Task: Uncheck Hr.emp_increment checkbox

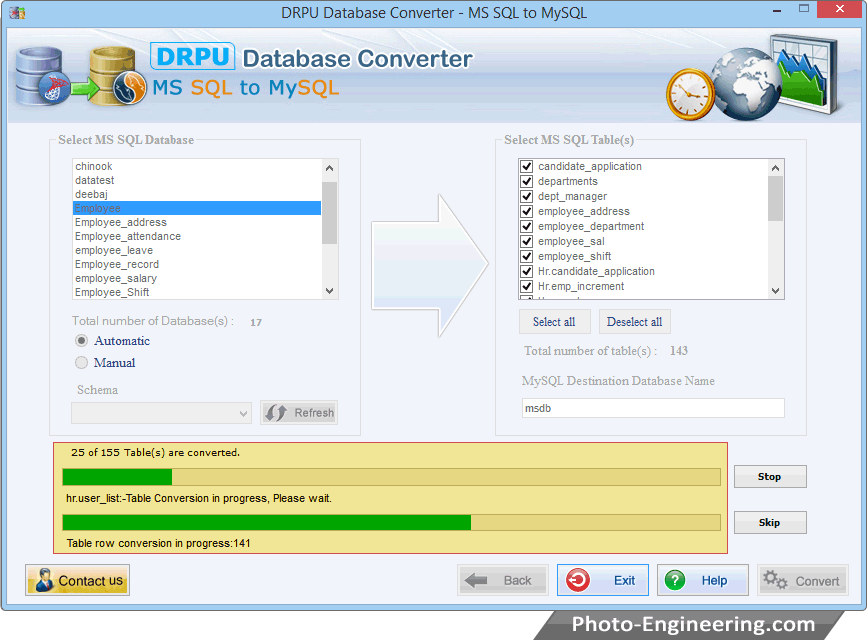Action: 526,286
